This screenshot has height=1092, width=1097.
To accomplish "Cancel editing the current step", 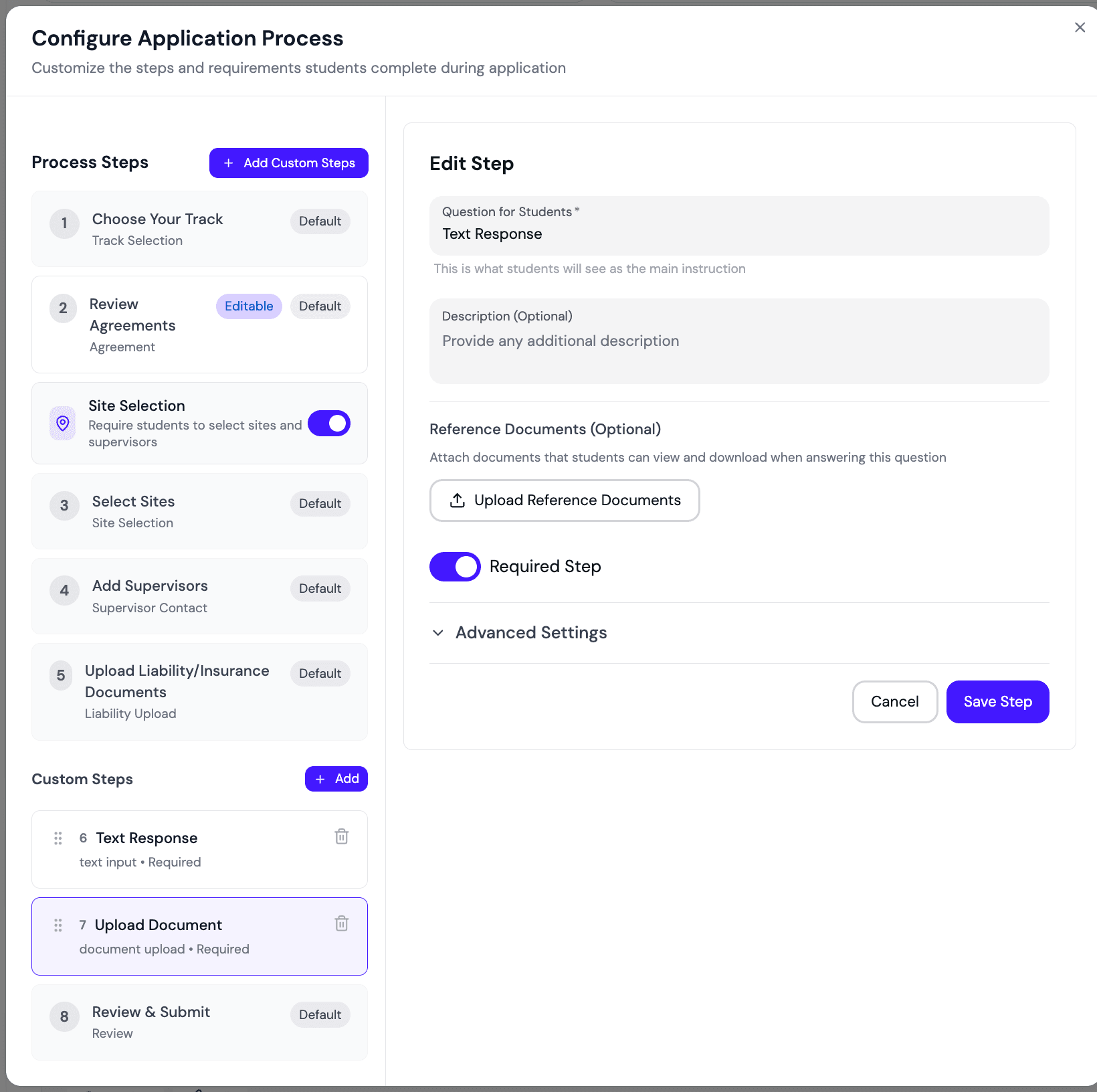I will coord(894,701).
